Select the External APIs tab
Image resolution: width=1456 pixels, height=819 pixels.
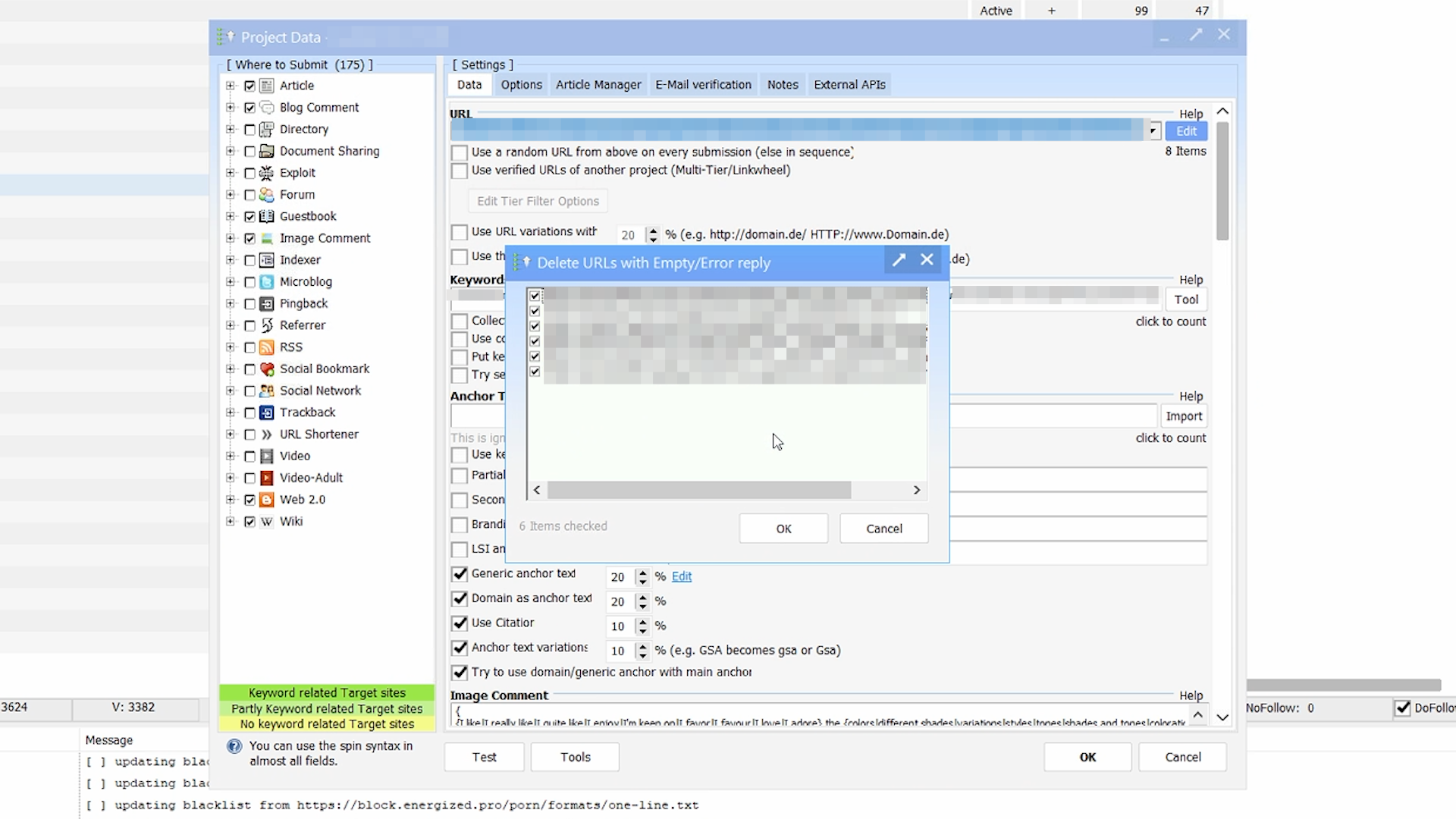click(x=849, y=84)
